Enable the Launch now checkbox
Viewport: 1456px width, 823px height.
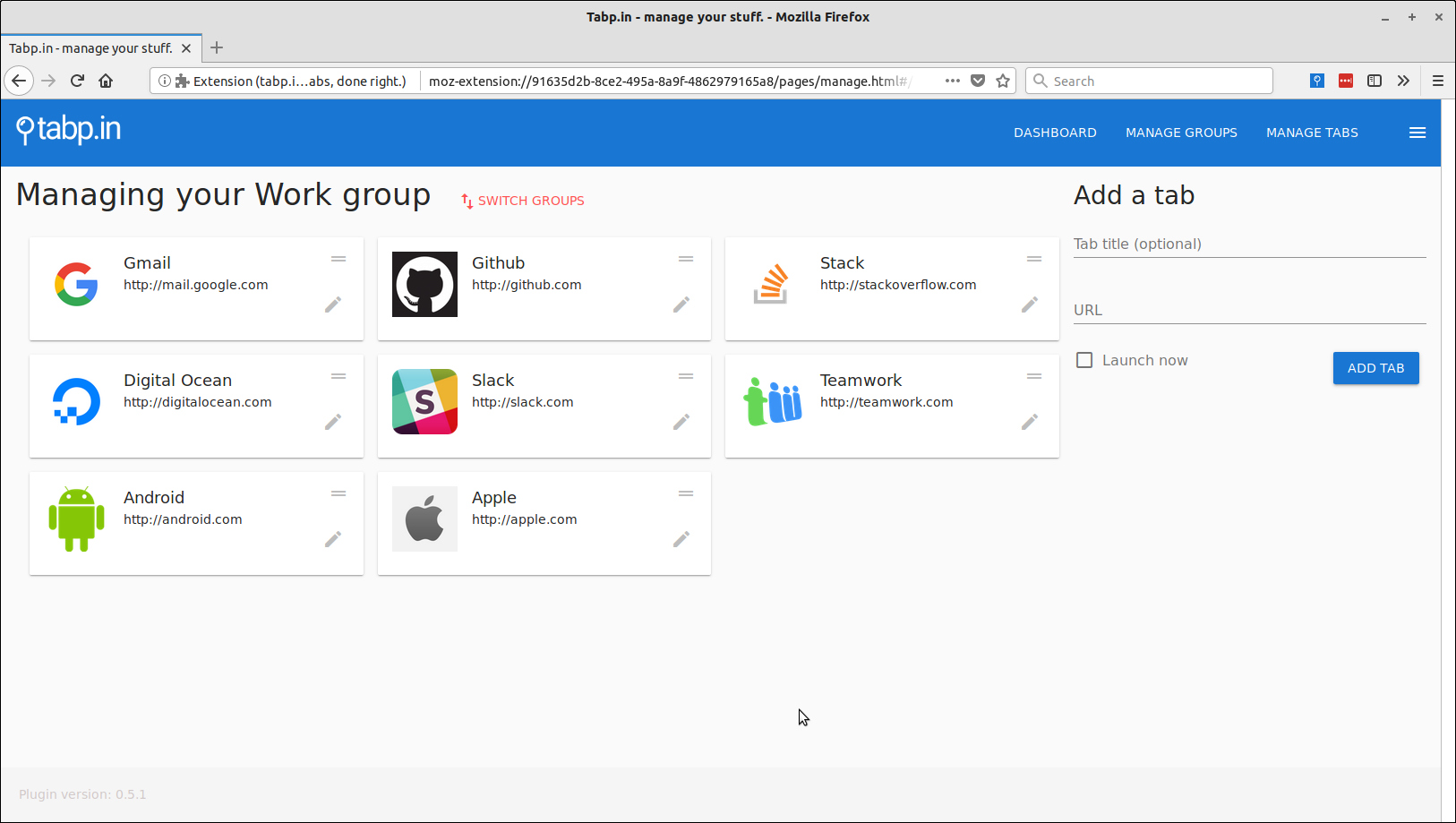tap(1084, 360)
